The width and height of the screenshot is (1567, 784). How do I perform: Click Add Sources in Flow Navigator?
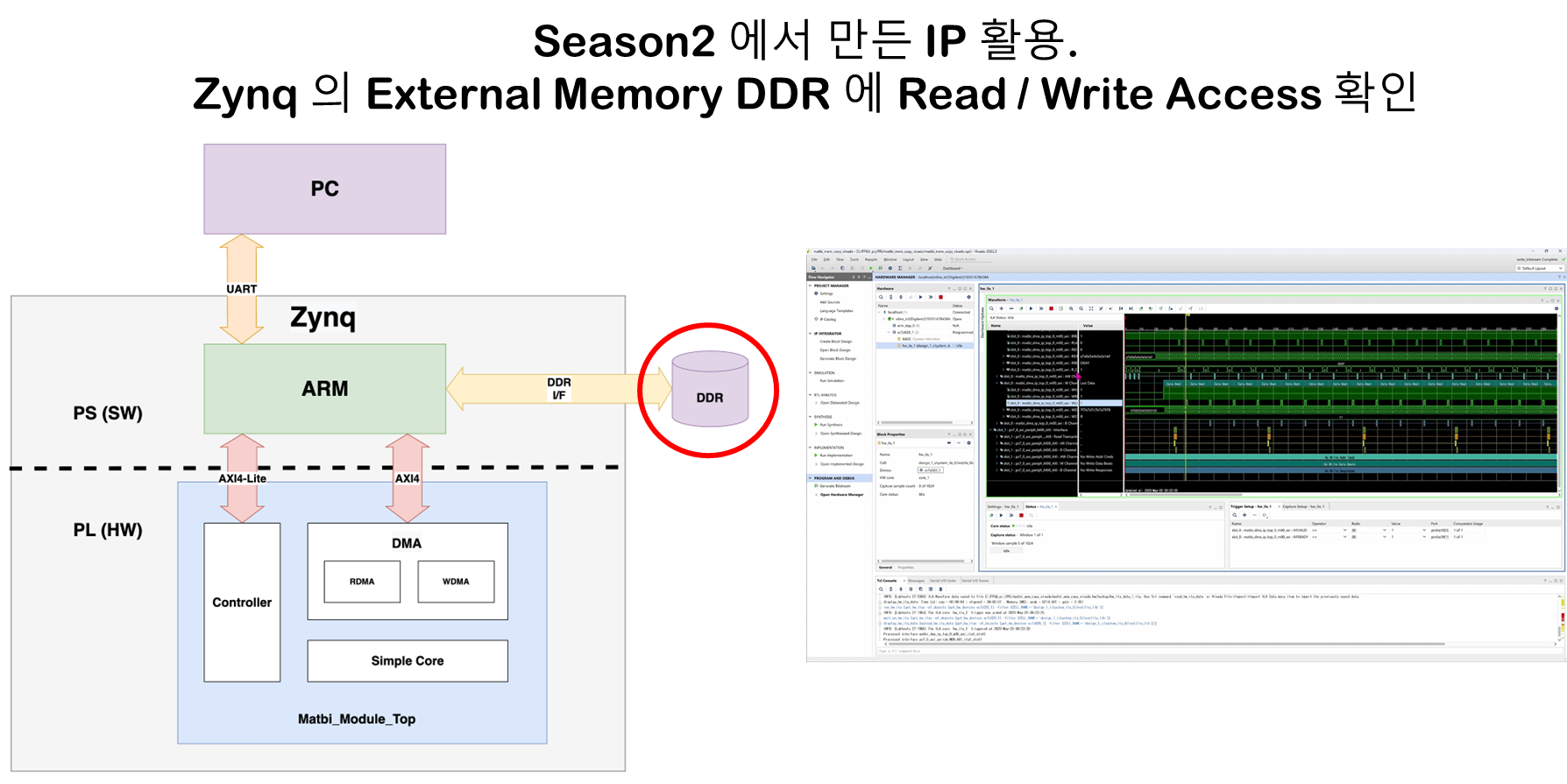830,302
